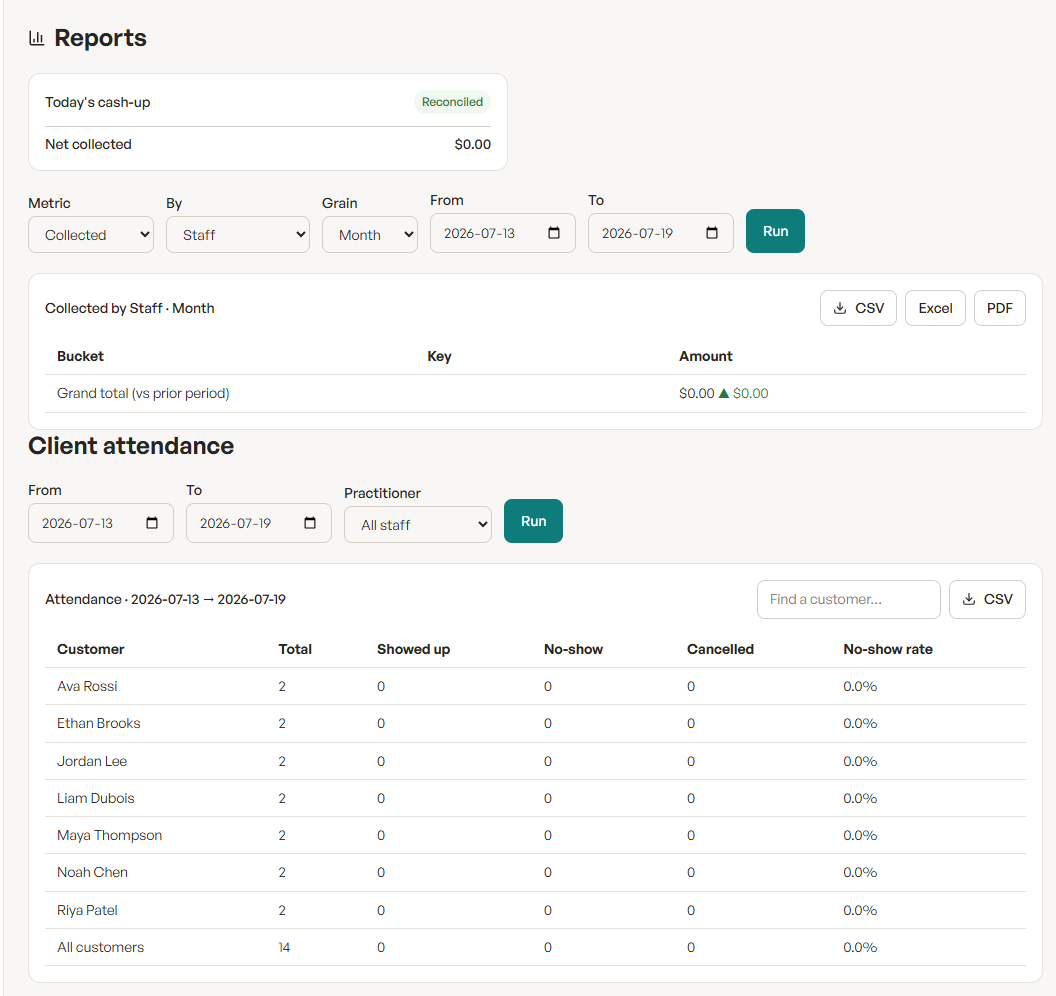Open calendar picker in attendance From date

pyautogui.click(x=152, y=523)
